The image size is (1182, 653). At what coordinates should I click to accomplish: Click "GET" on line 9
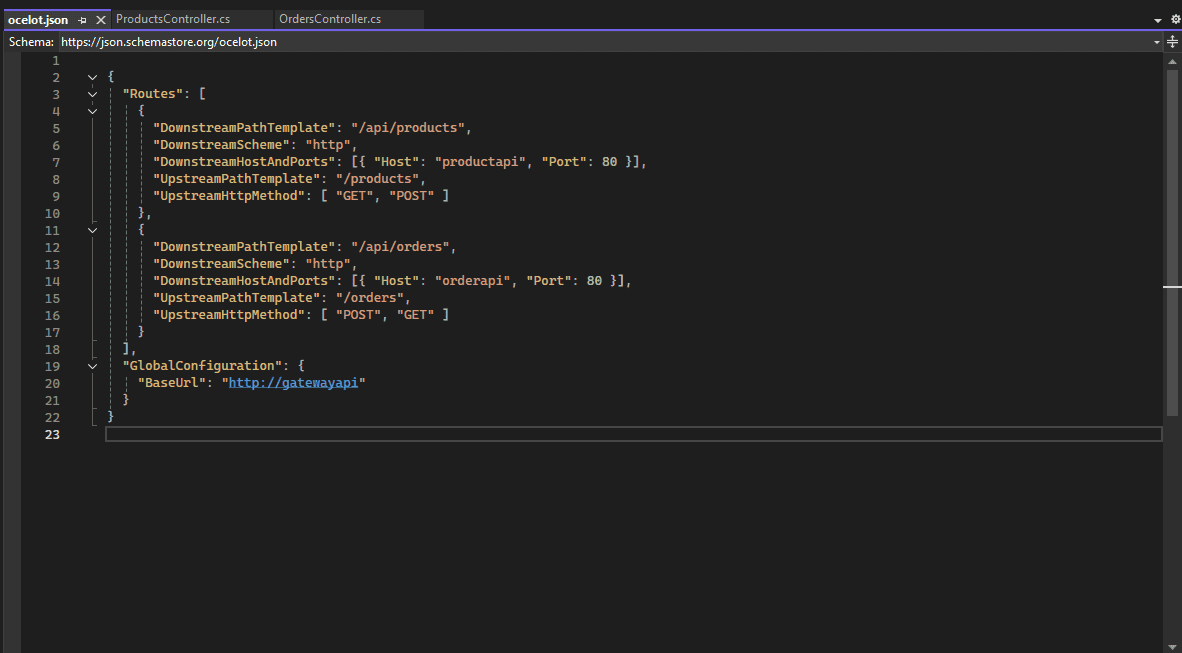pos(354,196)
